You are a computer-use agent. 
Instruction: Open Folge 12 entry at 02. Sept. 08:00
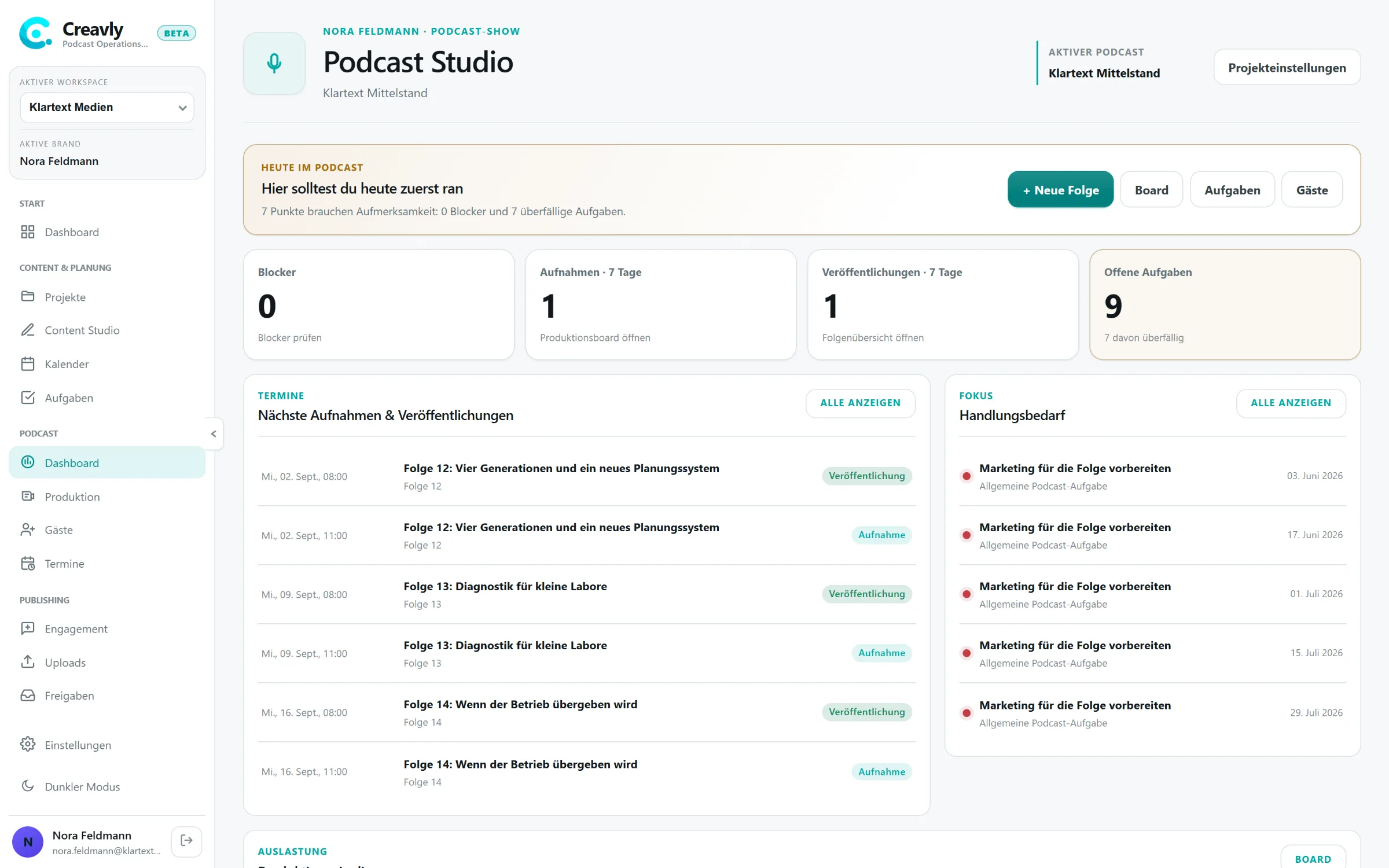pyautogui.click(x=586, y=476)
